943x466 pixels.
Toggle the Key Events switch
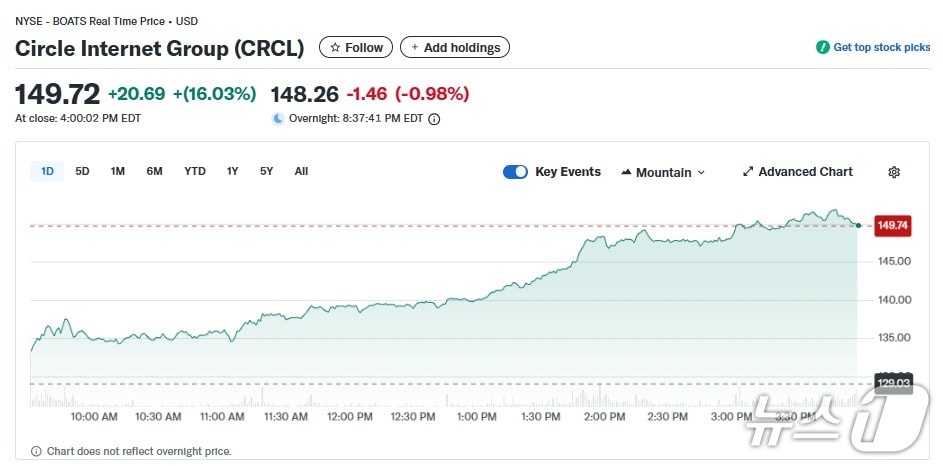pos(515,172)
